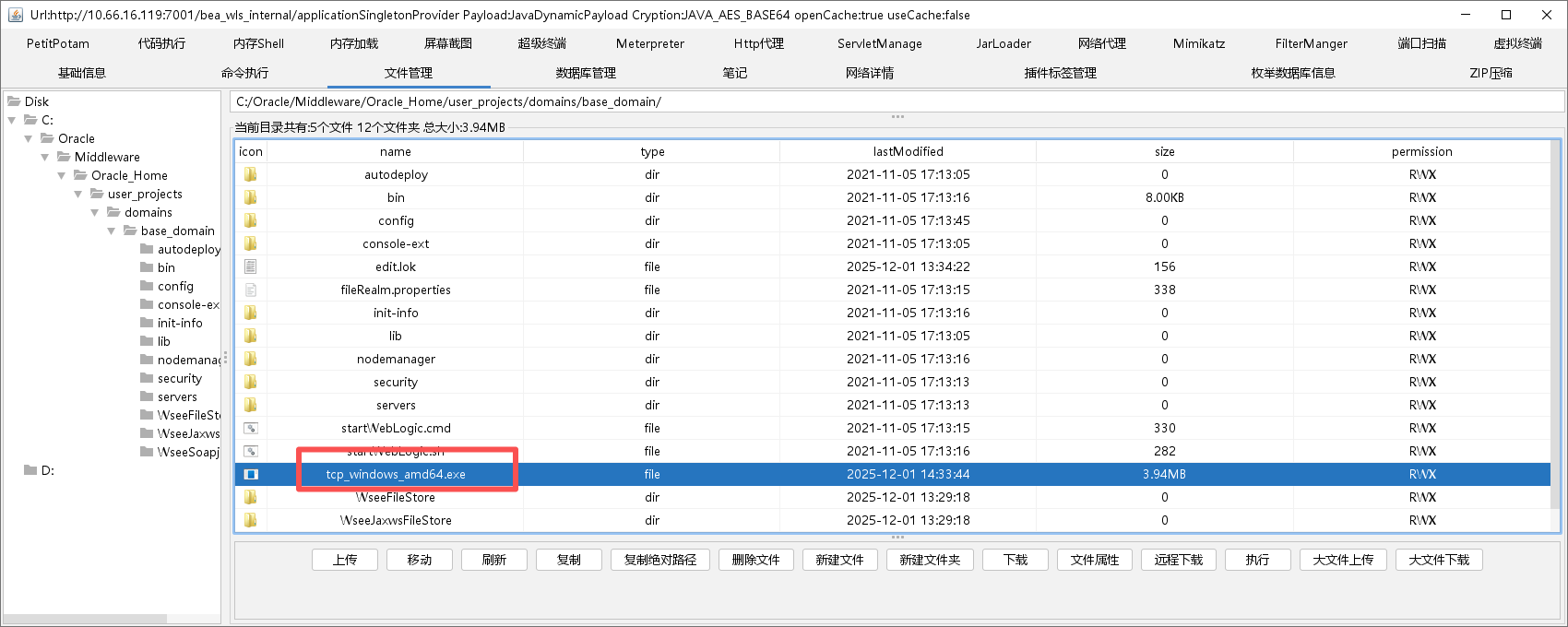Click the 新建文件夹 button
This screenshot has height=627, width=1568.
pos(930,560)
